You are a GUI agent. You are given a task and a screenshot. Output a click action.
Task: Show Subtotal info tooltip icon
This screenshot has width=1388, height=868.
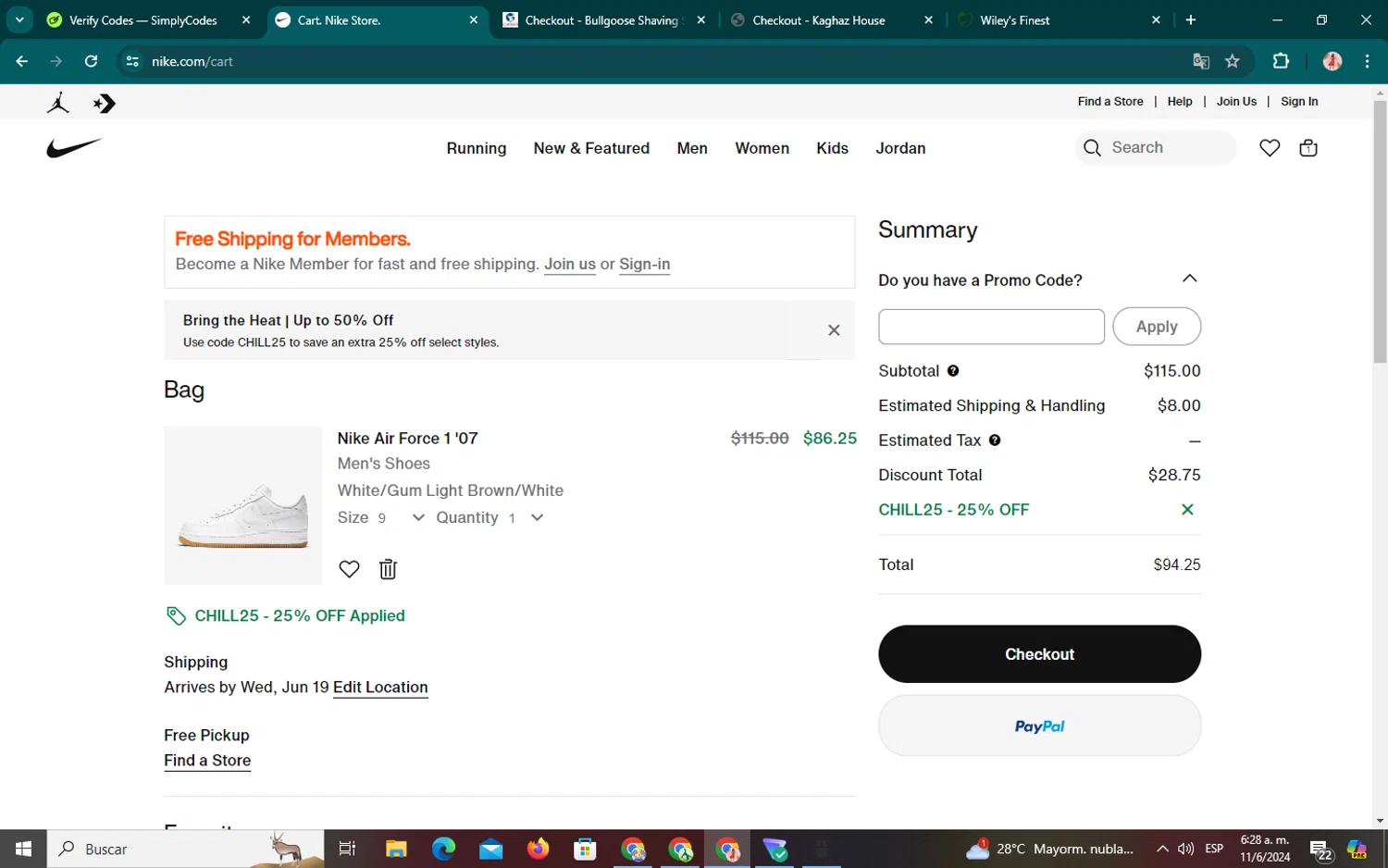(953, 371)
